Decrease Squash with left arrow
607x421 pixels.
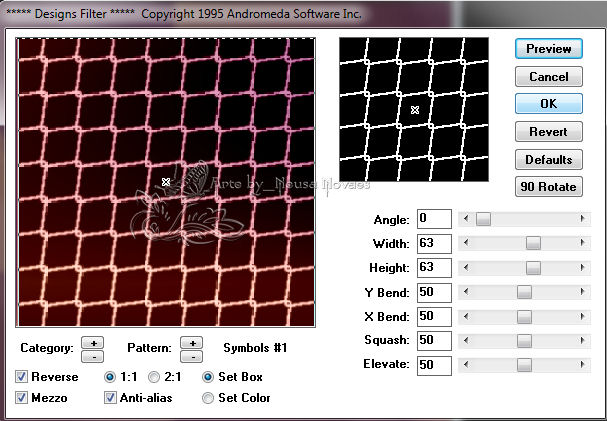click(x=466, y=341)
